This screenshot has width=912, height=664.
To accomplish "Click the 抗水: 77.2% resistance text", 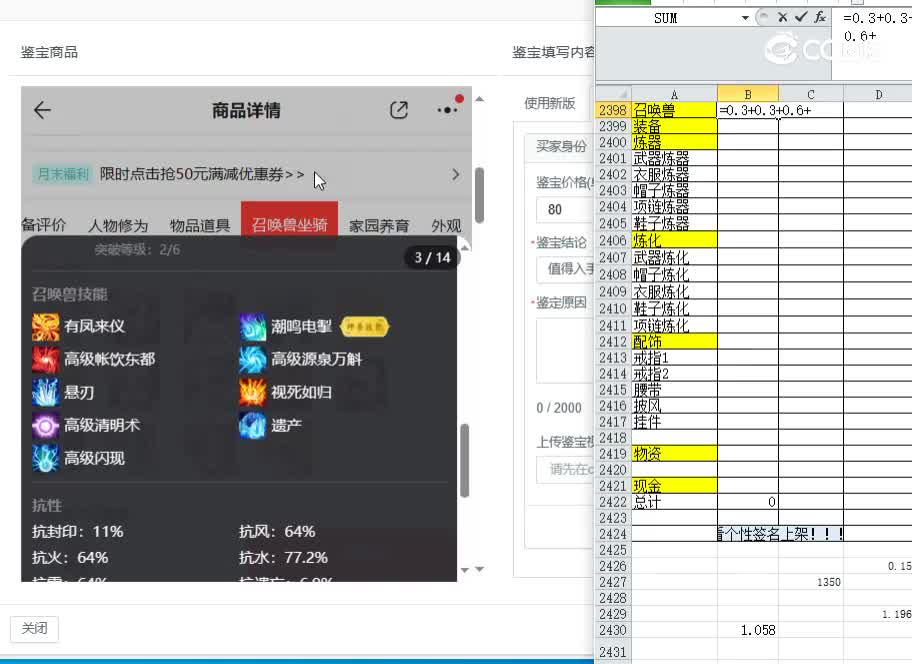I will click(283, 558).
